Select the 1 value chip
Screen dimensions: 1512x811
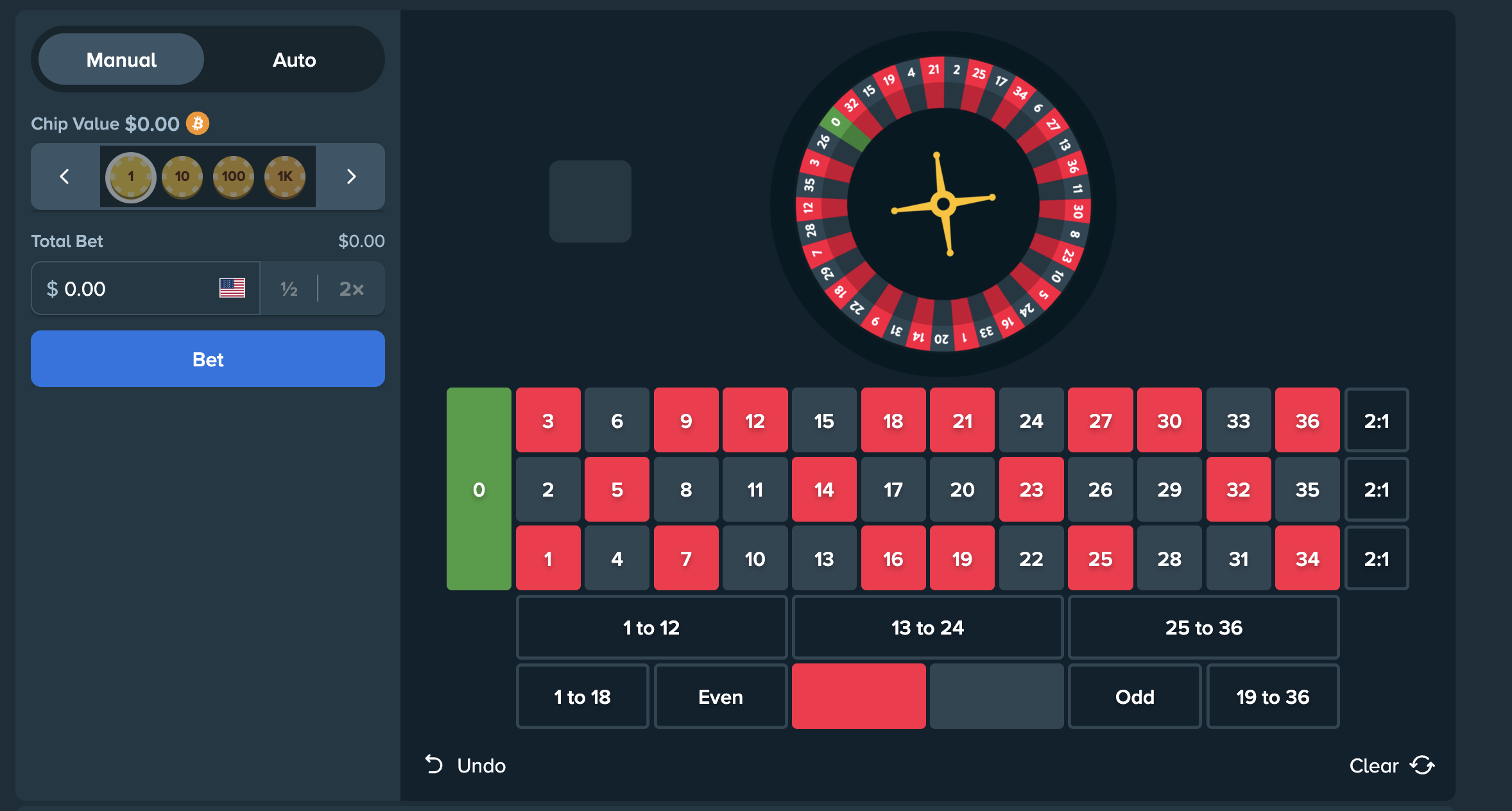pos(130,176)
